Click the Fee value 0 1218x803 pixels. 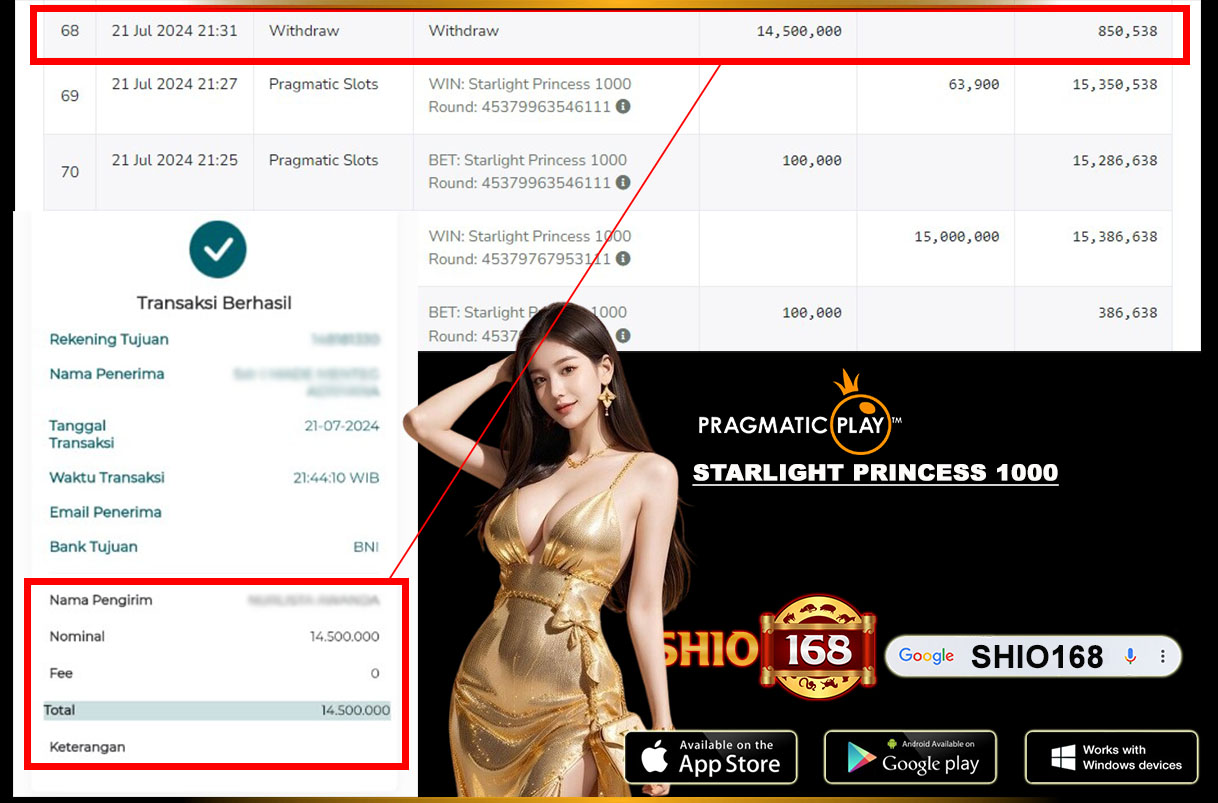(x=375, y=674)
